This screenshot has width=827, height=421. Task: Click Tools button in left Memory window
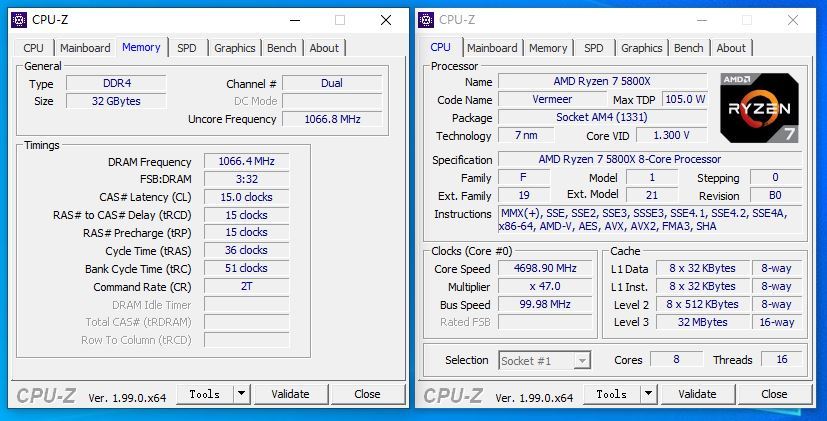point(205,394)
